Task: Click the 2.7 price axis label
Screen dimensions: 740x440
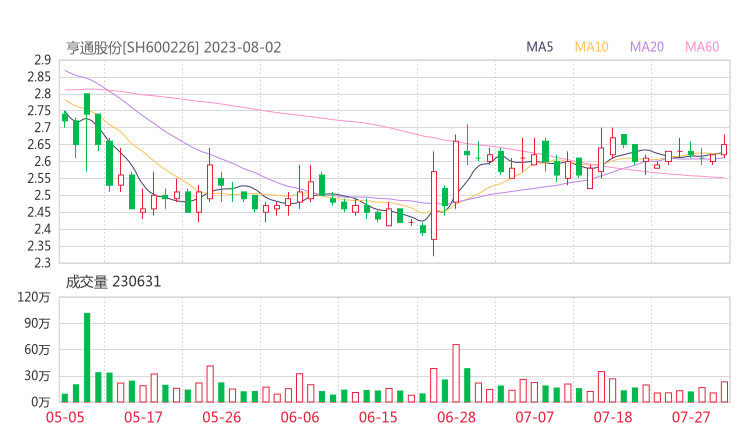Action: [42, 128]
